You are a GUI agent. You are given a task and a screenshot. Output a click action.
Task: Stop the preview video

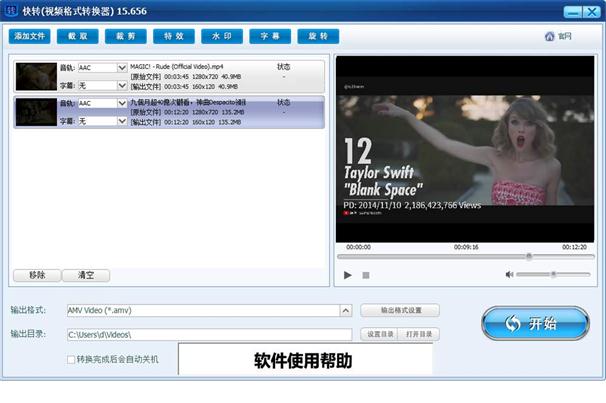click(x=366, y=275)
